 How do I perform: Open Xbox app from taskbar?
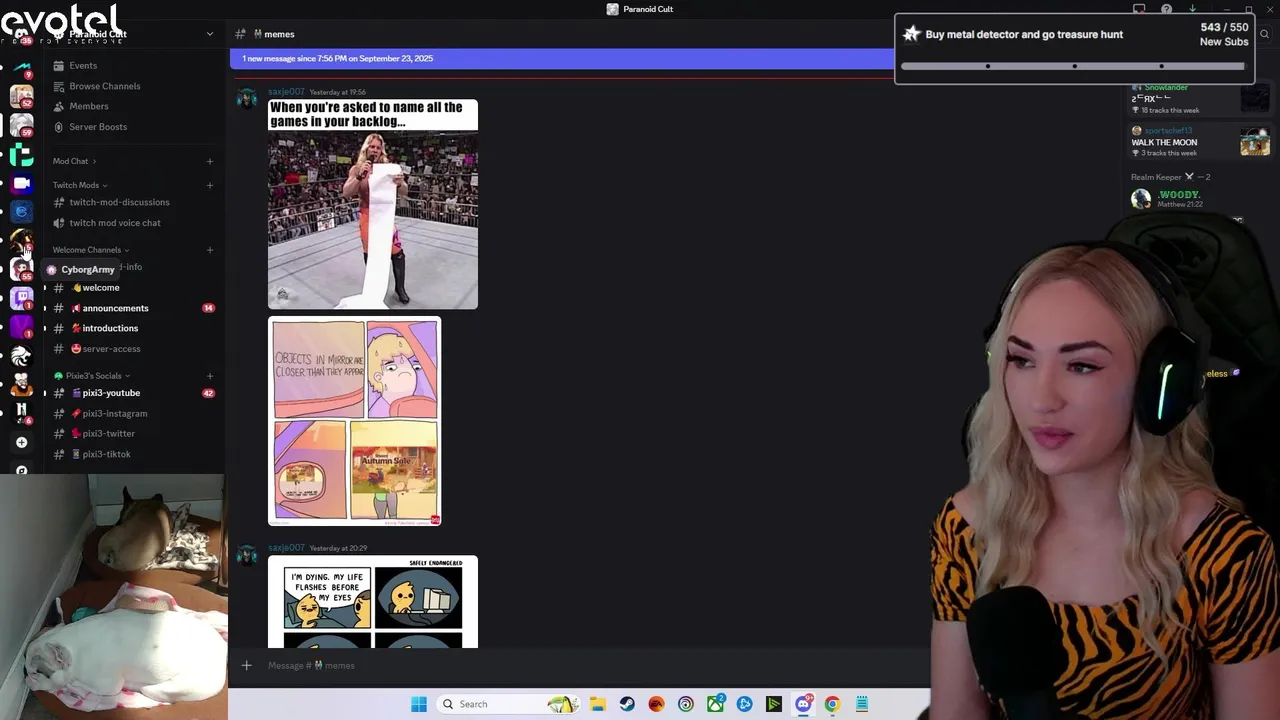[x=715, y=704]
